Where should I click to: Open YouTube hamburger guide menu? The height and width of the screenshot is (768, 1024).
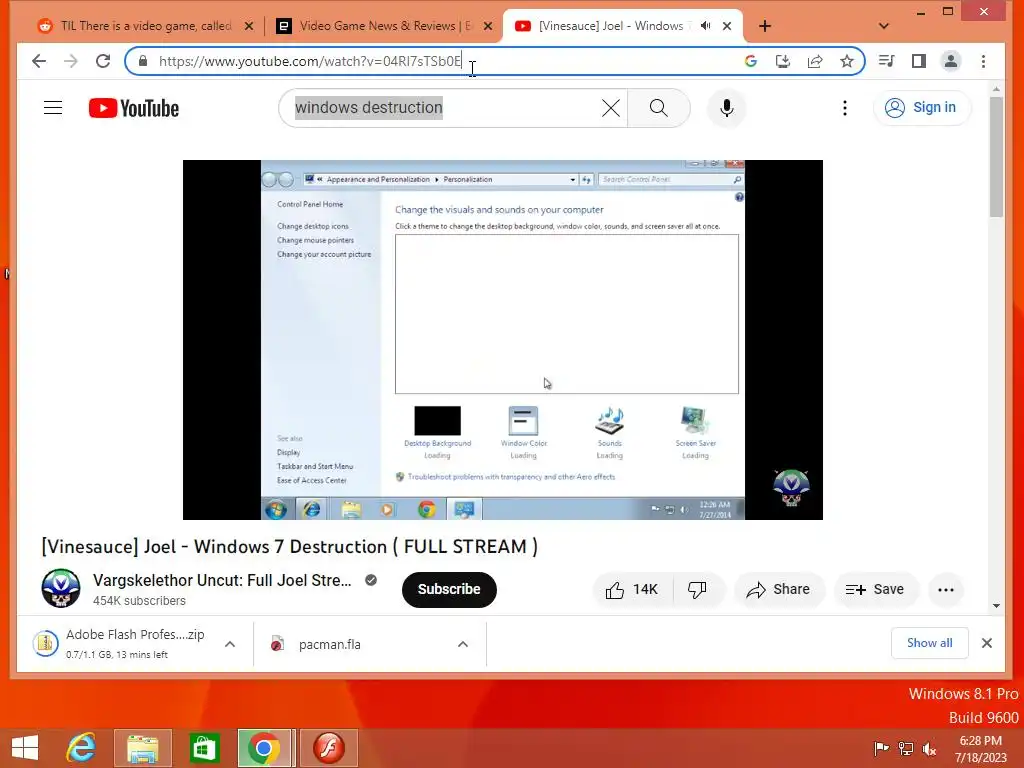(53, 108)
